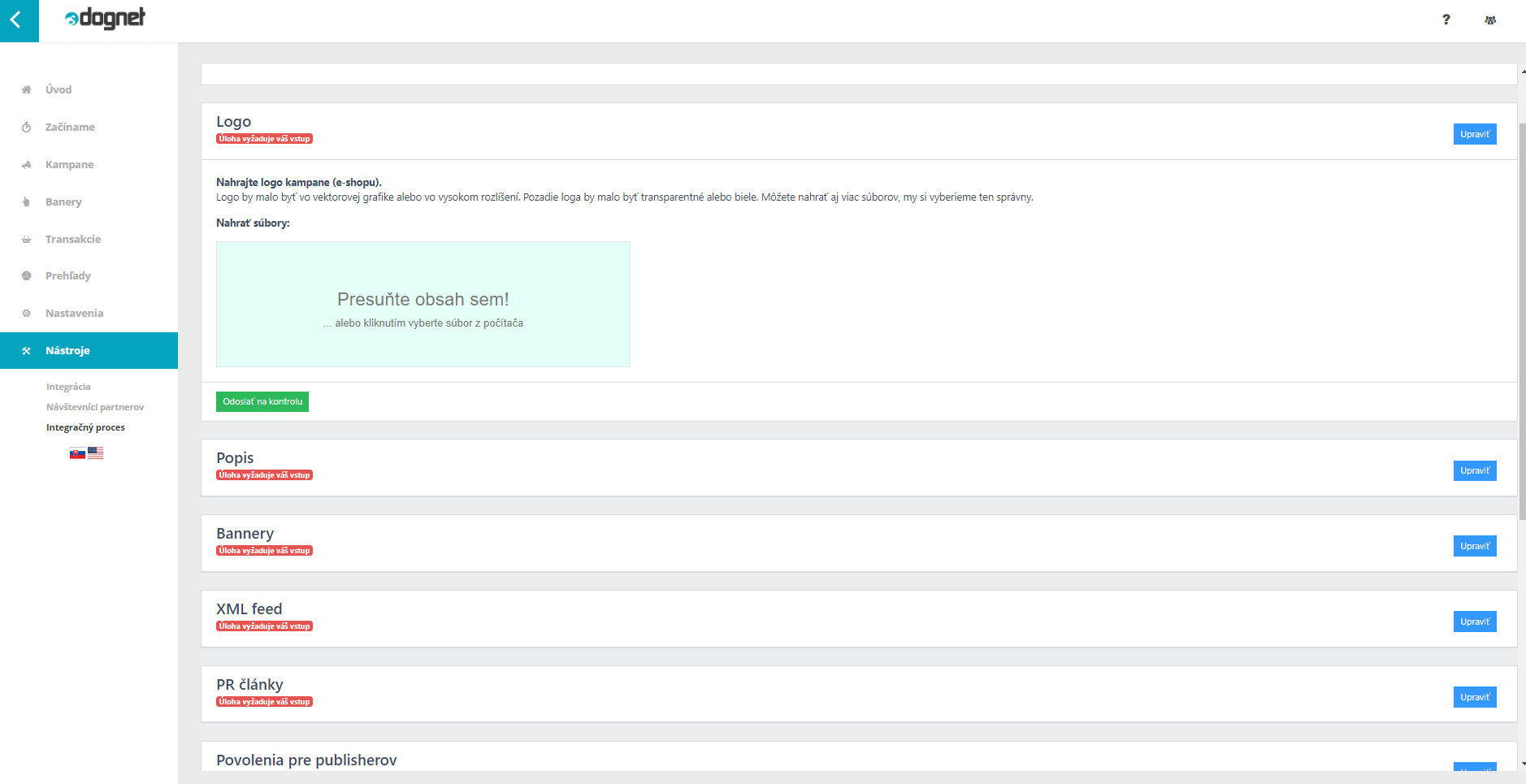Open Návštevníci partnerov submenu link
This screenshot has width=1526, height=784.
point(95,407)
